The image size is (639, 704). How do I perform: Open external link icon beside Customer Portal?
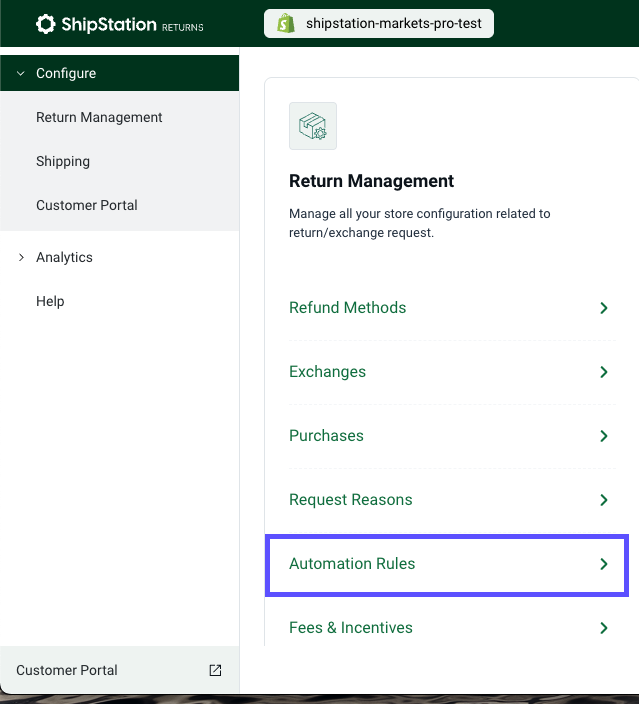point(215,670)
